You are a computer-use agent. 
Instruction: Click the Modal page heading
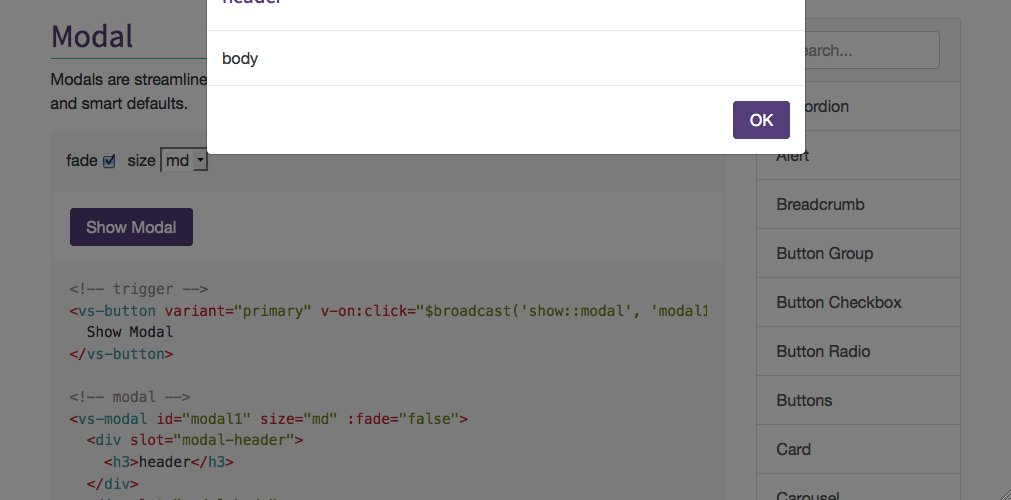92,37
